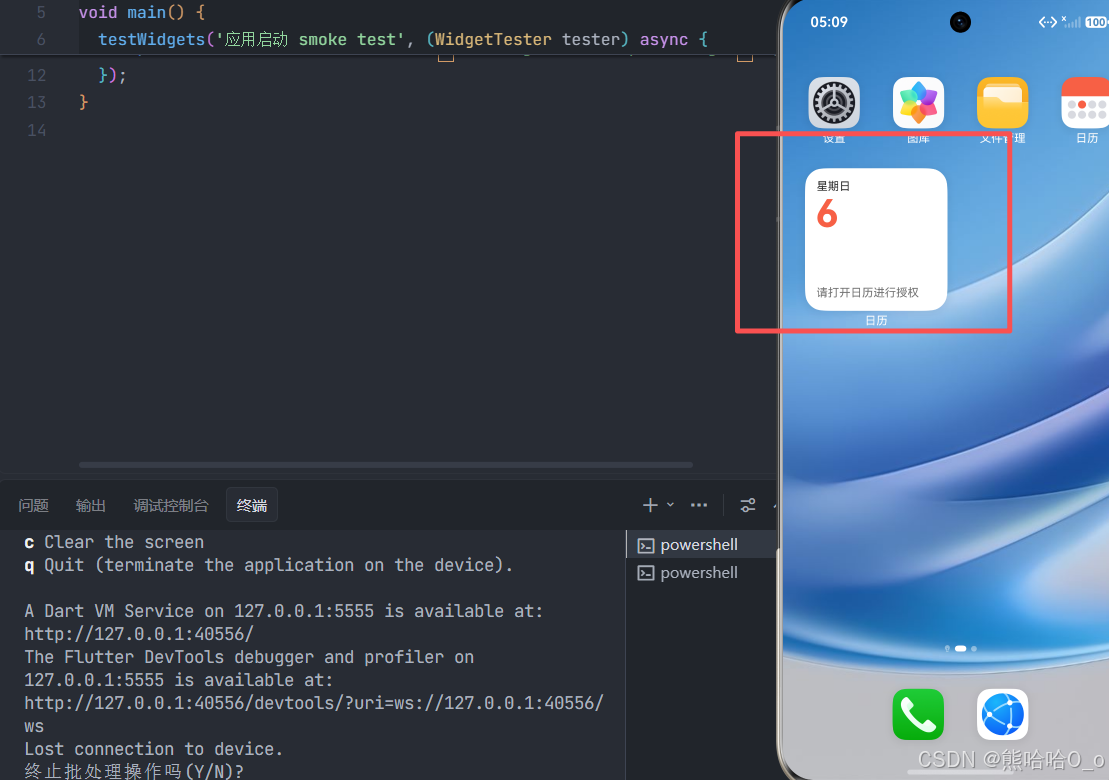Expand the new terminal dropdown arrow
This screenshot has width=1109, height=780.
(x=670, y=505)
